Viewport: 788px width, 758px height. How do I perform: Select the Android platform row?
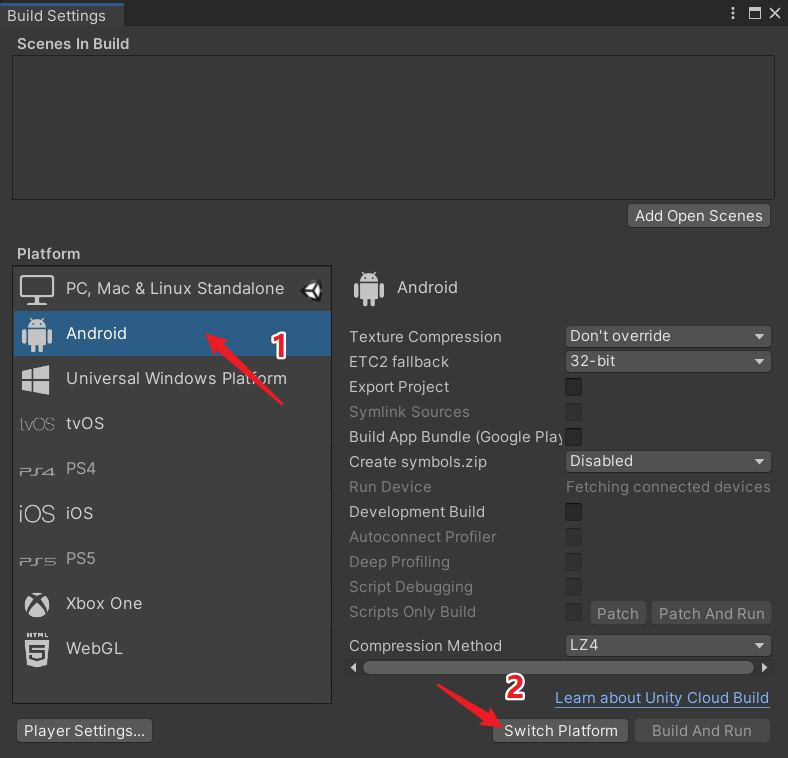[172, 334]
